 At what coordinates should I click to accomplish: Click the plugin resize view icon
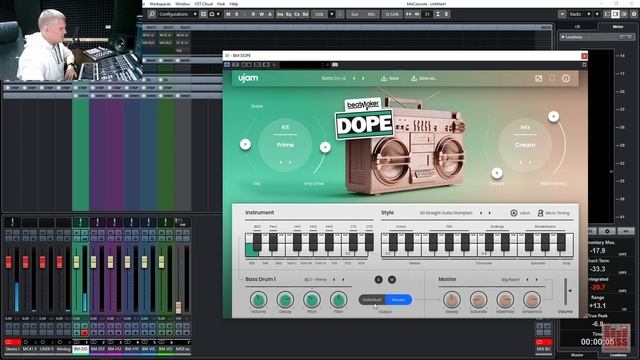point(539,78)
